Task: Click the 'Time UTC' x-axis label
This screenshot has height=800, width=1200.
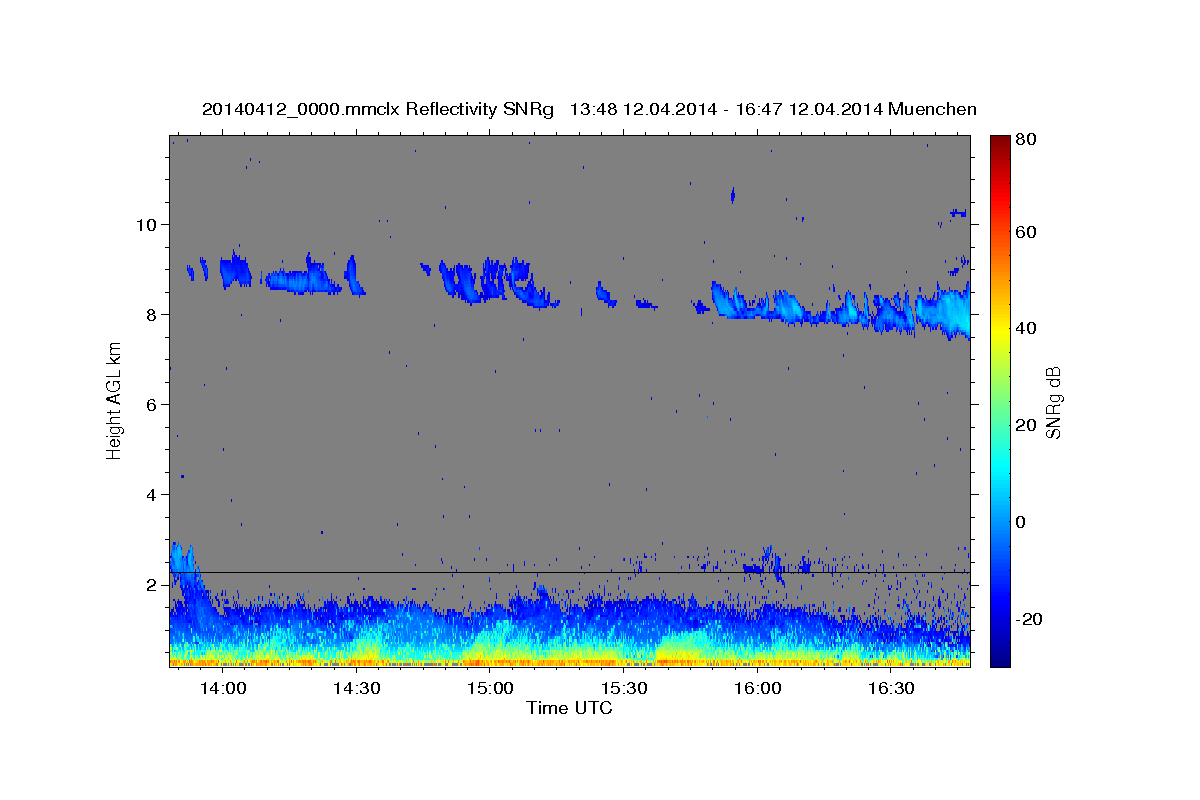Action: coord(569,708)
